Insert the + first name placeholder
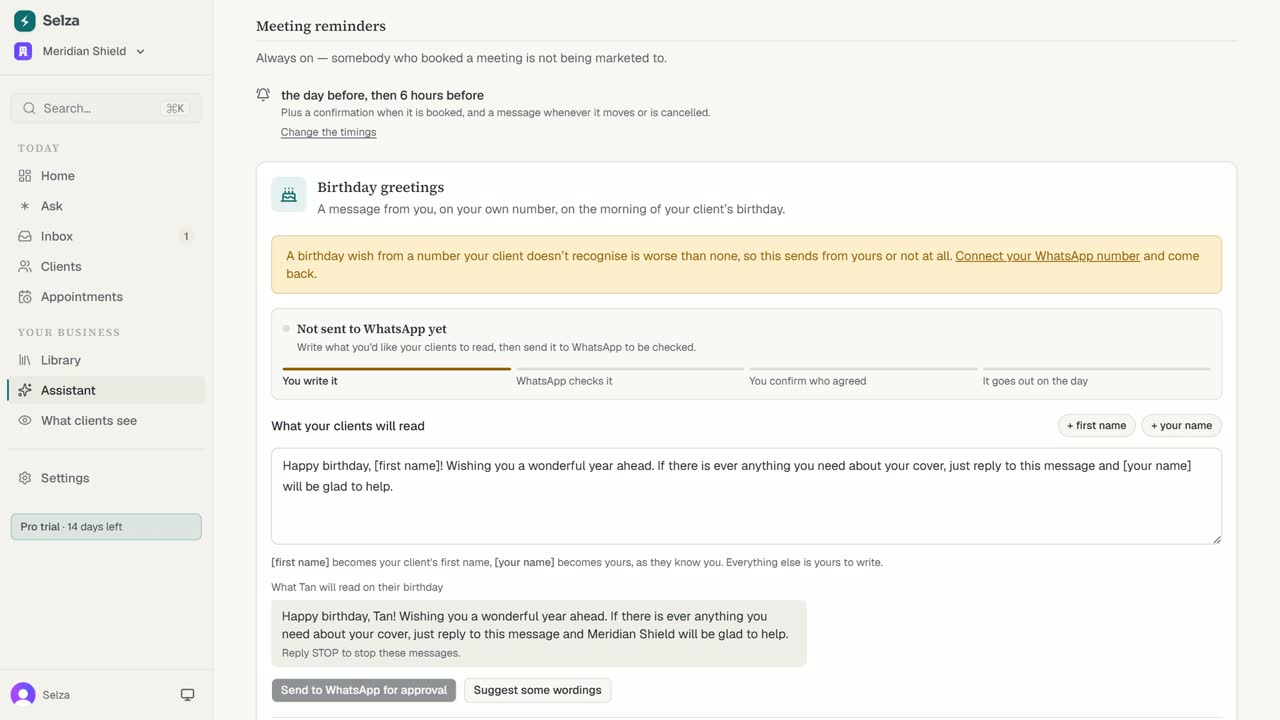Viewport: 1280px width, 720px height. [1096, 426]
